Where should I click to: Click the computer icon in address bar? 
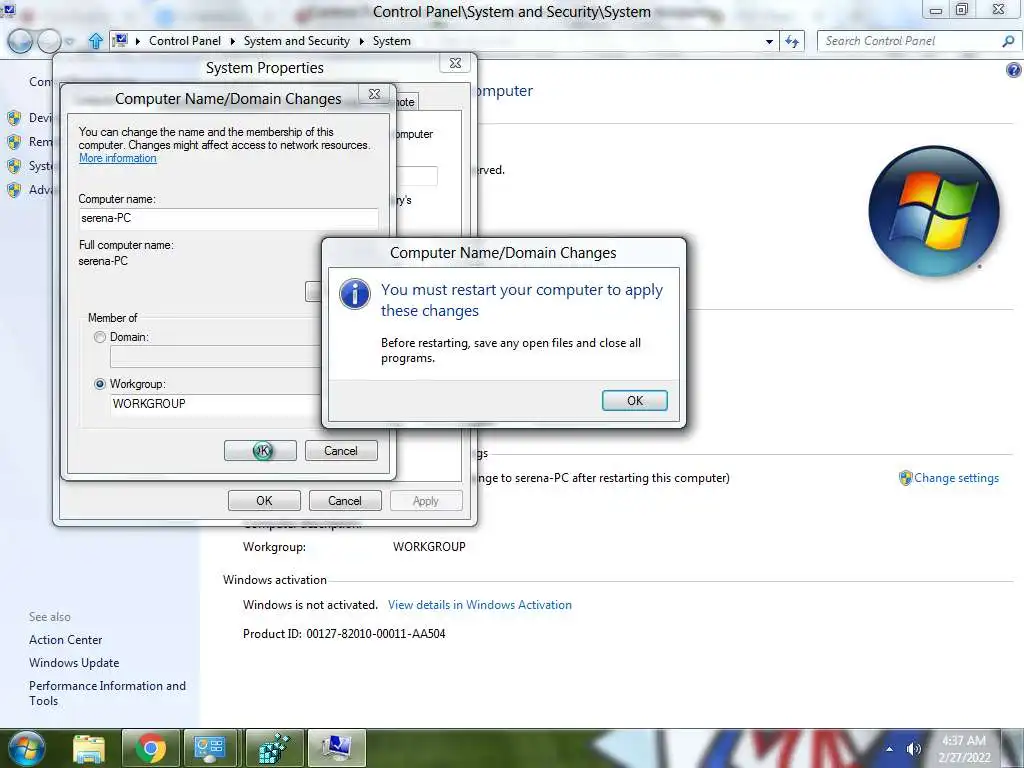(120, 41)
